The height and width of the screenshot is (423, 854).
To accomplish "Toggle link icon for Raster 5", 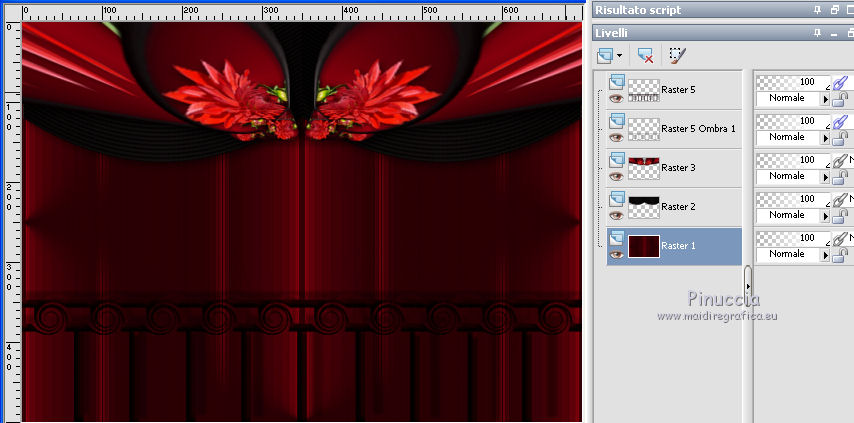I will coord(840,83).
